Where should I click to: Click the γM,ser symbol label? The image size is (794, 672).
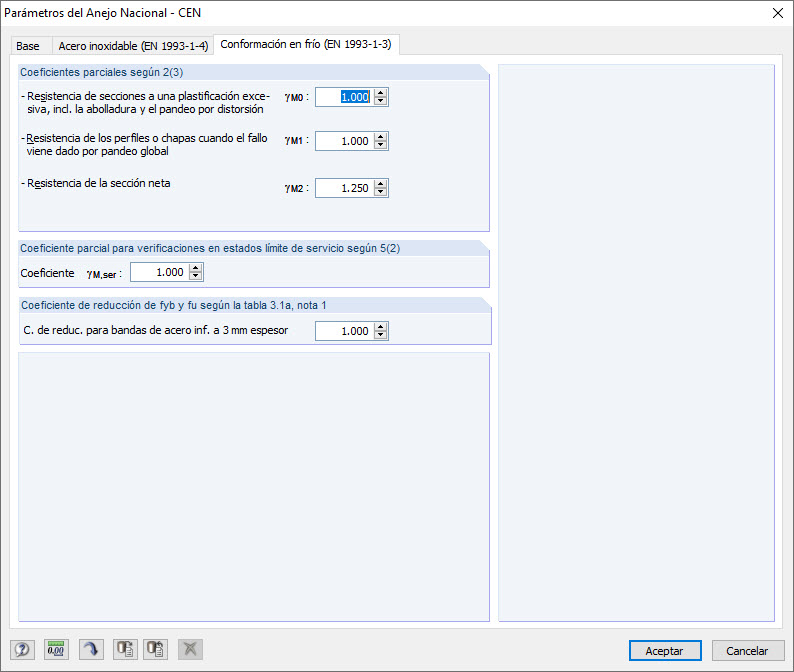pos(104,274)
